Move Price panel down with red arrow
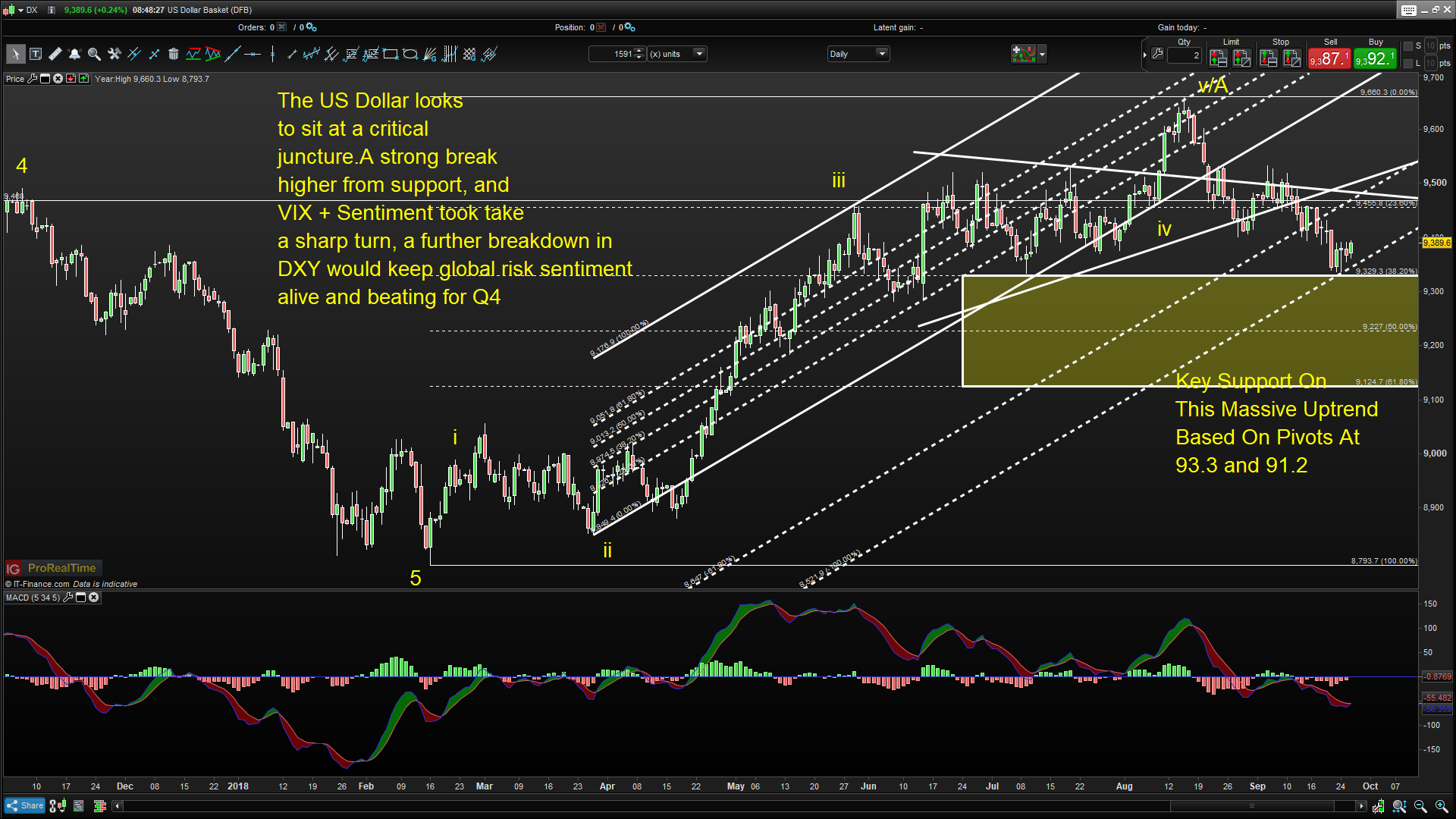 pos(71,79)
